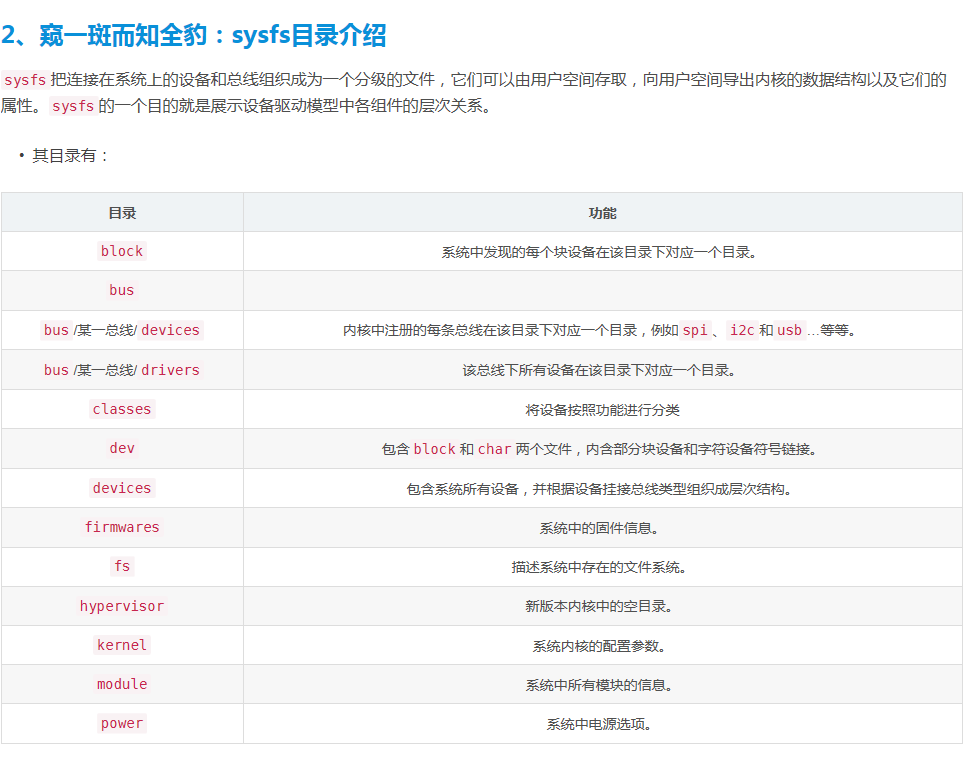Click the 'usb' code tag in the table
This screenshot has height=759, width=974.
pos(790,330)
